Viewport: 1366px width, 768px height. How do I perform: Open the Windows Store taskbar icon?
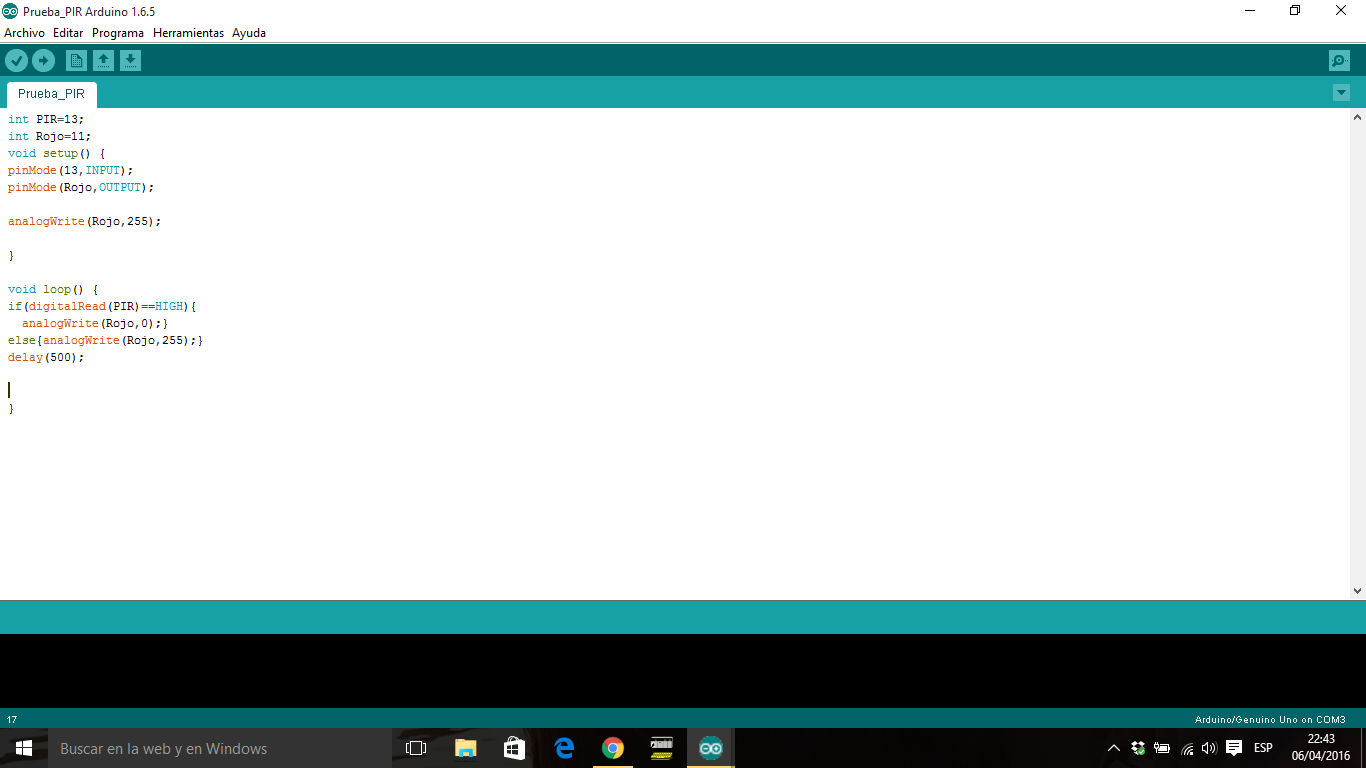pyautogui.click(x=514, y=748)
